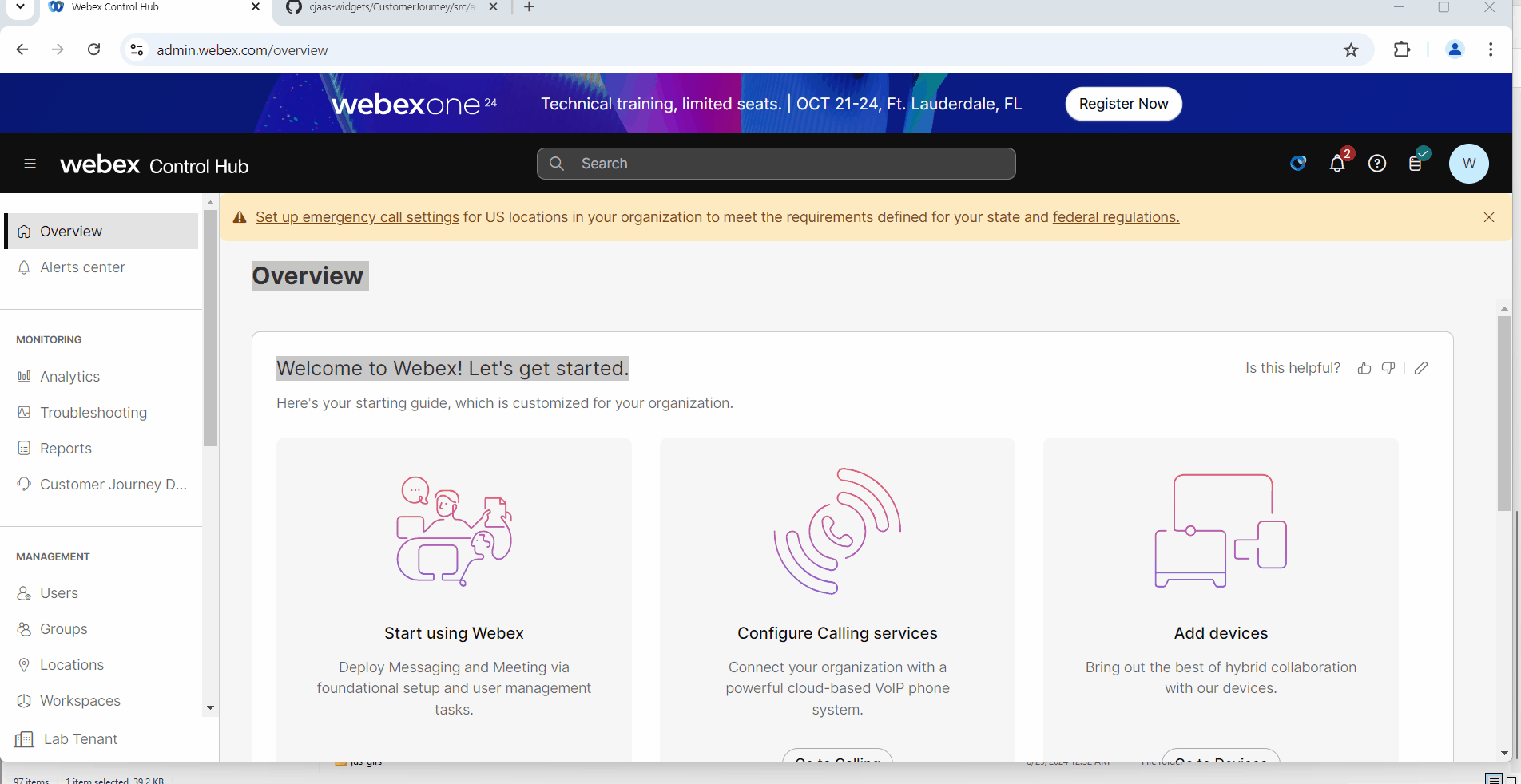Switch to the cjaas-widgets CustomerJourney tab

coord(383,8)
